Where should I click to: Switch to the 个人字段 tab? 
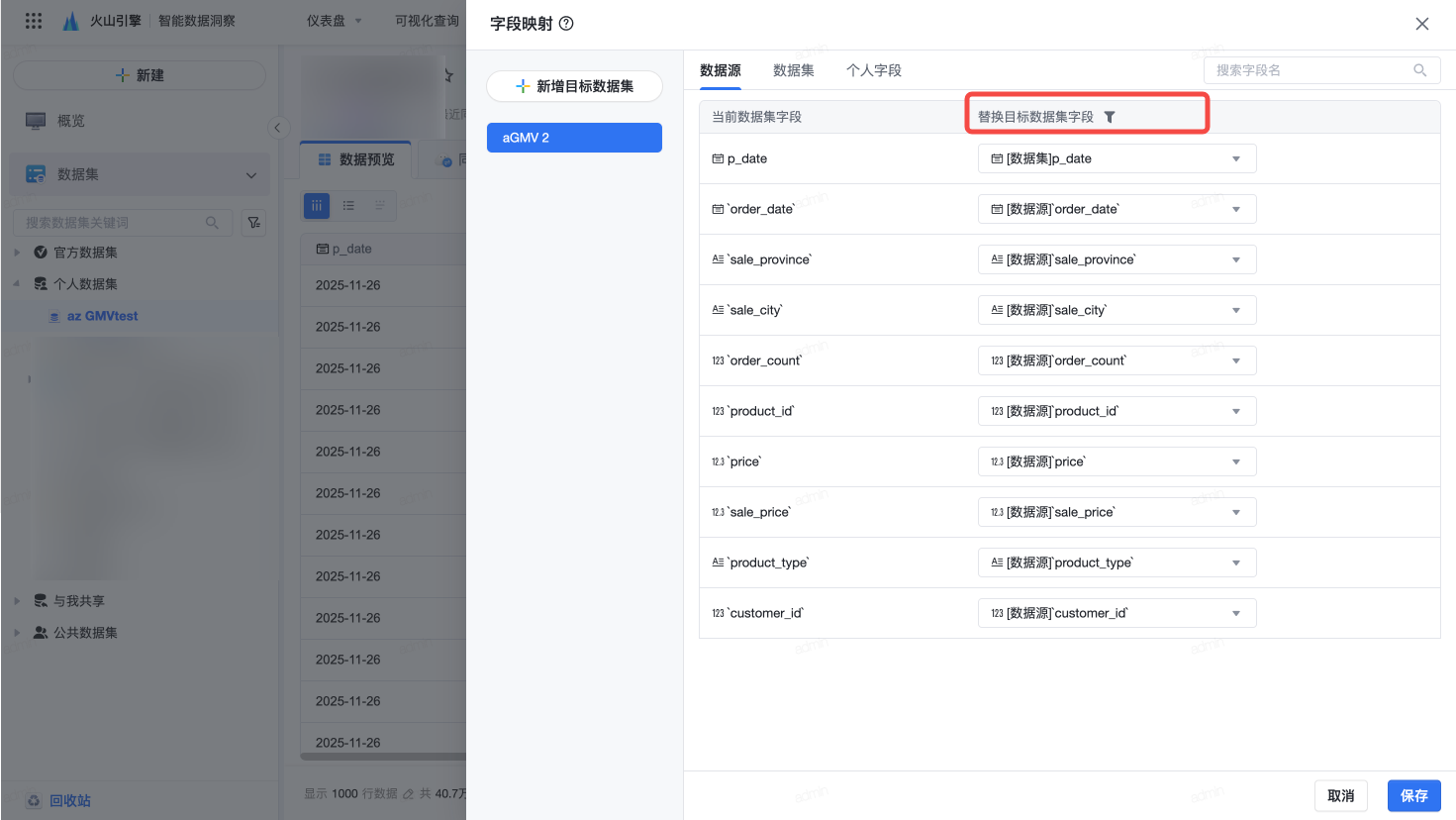[873, 70]
